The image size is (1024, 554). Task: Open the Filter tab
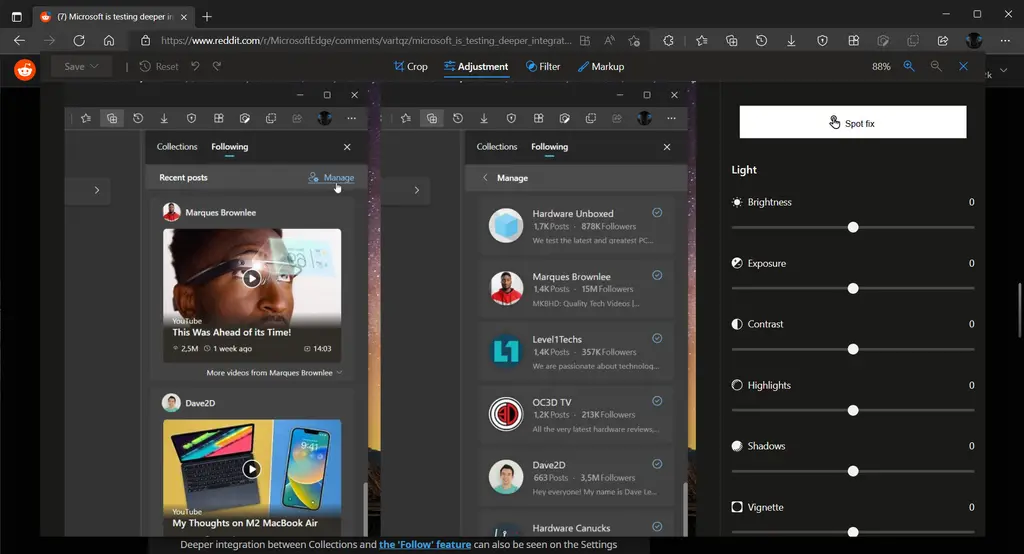tap(543, 66)
